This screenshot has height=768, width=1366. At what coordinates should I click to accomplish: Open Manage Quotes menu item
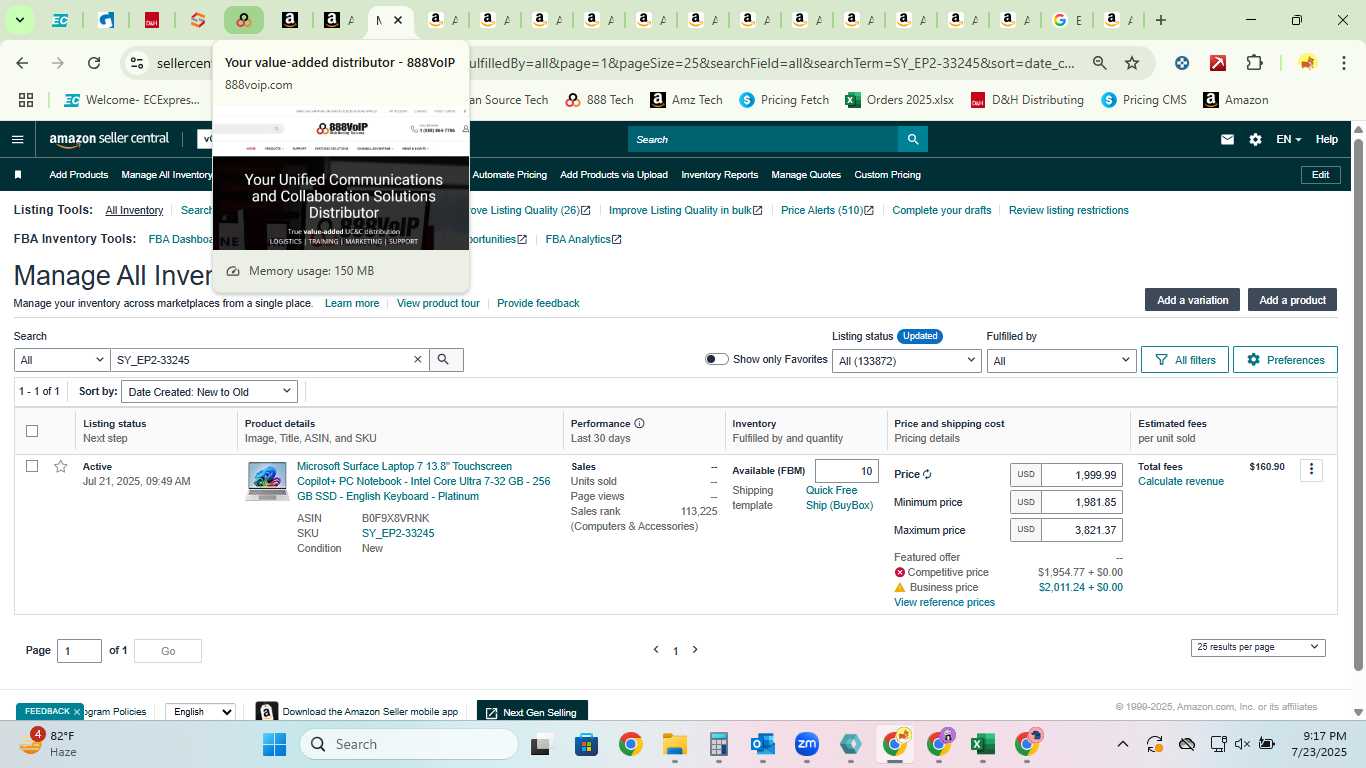[x=806, y=175]
